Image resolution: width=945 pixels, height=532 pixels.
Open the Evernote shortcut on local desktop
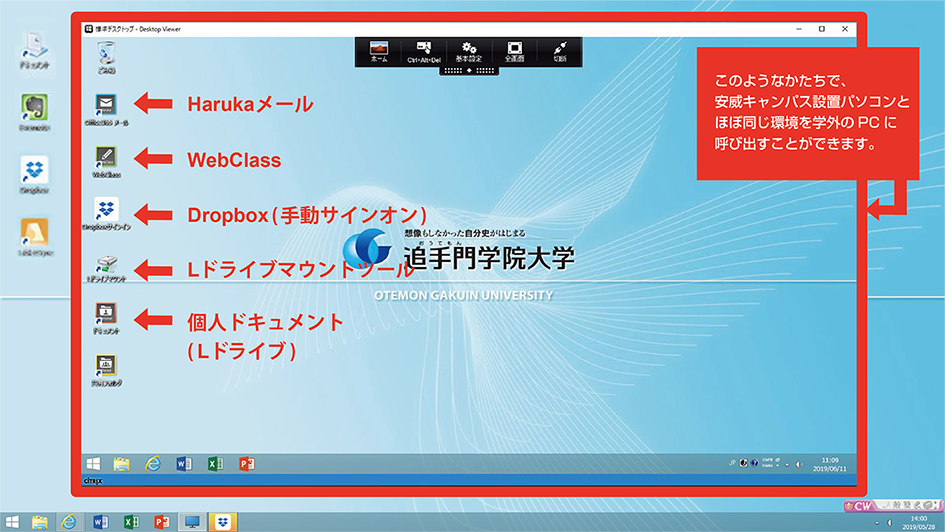click(34, 113)
